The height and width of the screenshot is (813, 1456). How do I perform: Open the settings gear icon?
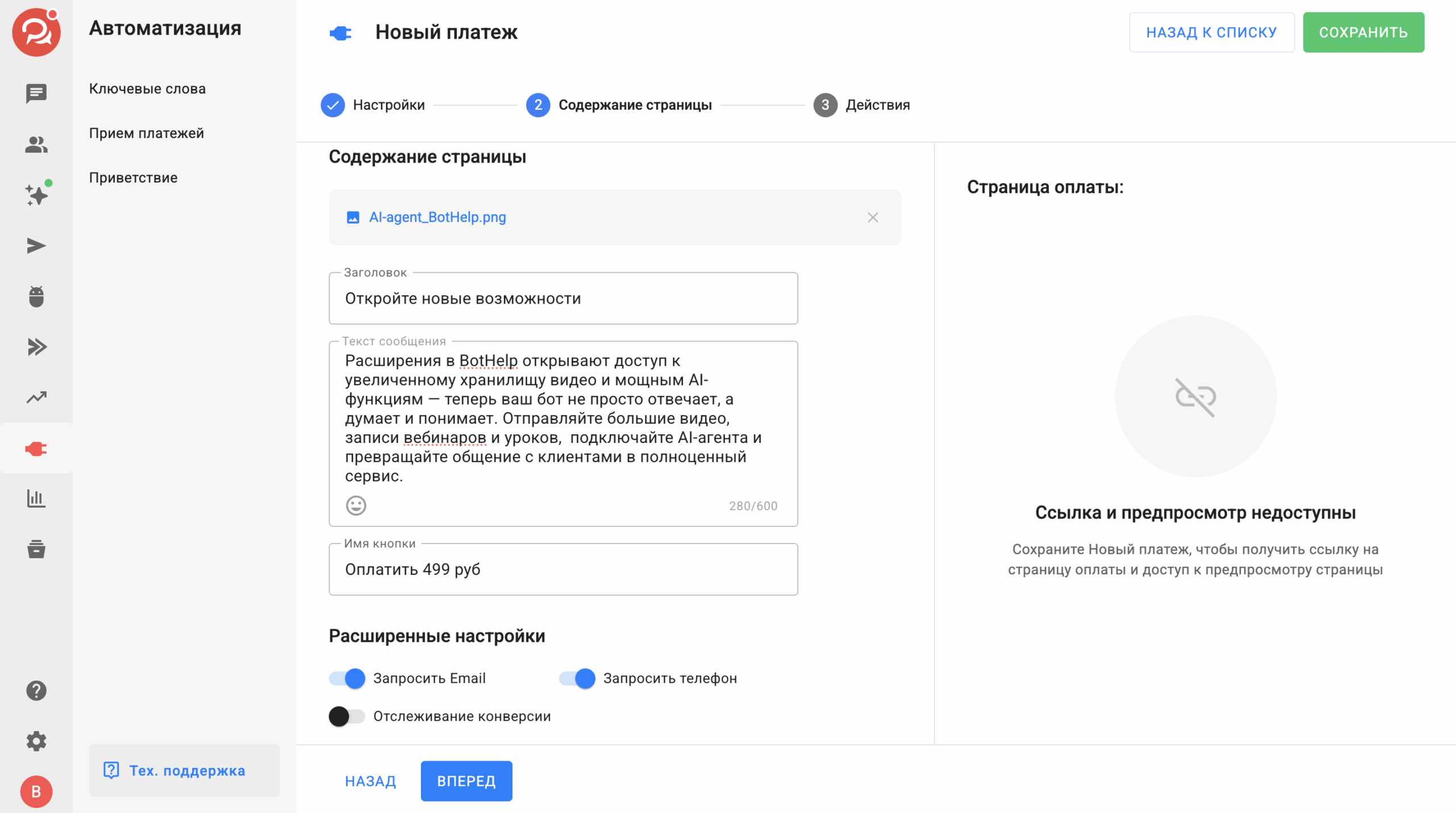[x=36, y=741]
